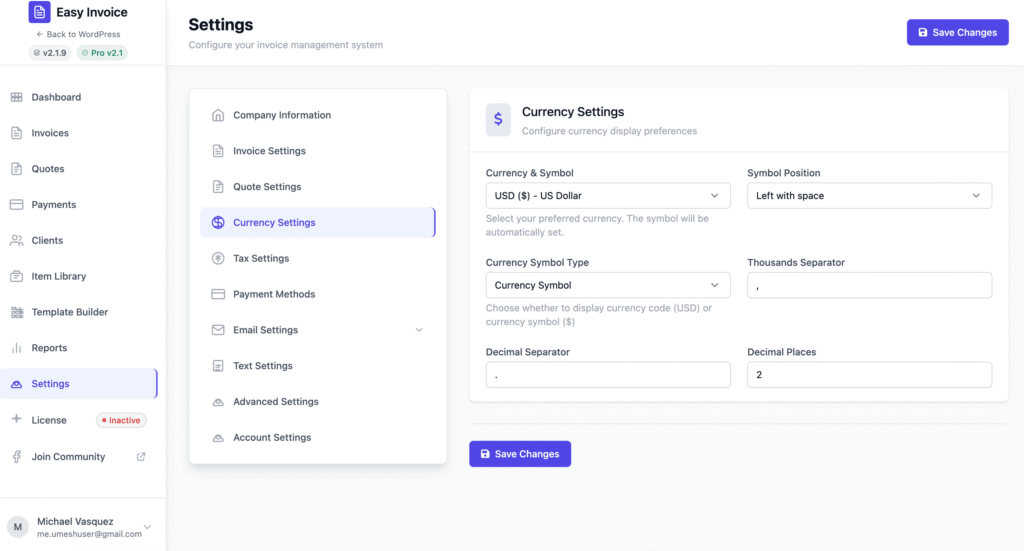
Task: Open the Currency Symbol Type dropdown
Action: click(x=607, y=286)
